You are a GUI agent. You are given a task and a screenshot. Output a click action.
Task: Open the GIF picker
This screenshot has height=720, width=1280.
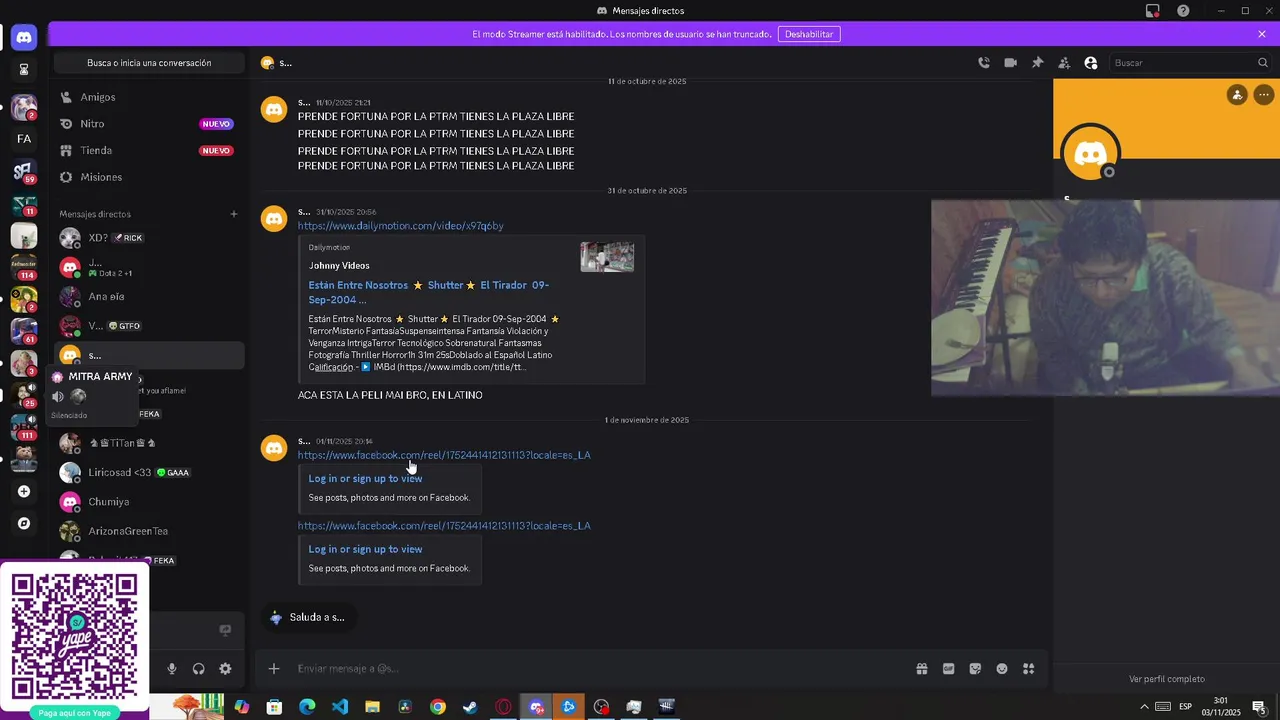[x=949, y=669]
